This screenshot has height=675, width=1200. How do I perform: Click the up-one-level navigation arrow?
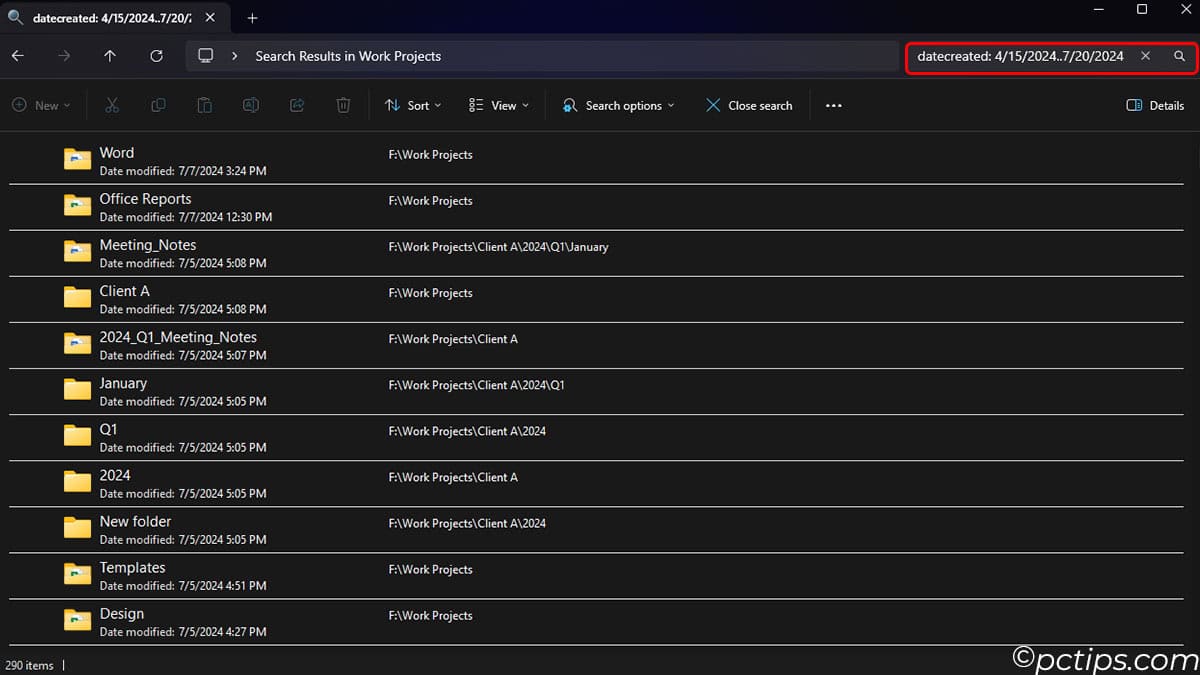110,56
